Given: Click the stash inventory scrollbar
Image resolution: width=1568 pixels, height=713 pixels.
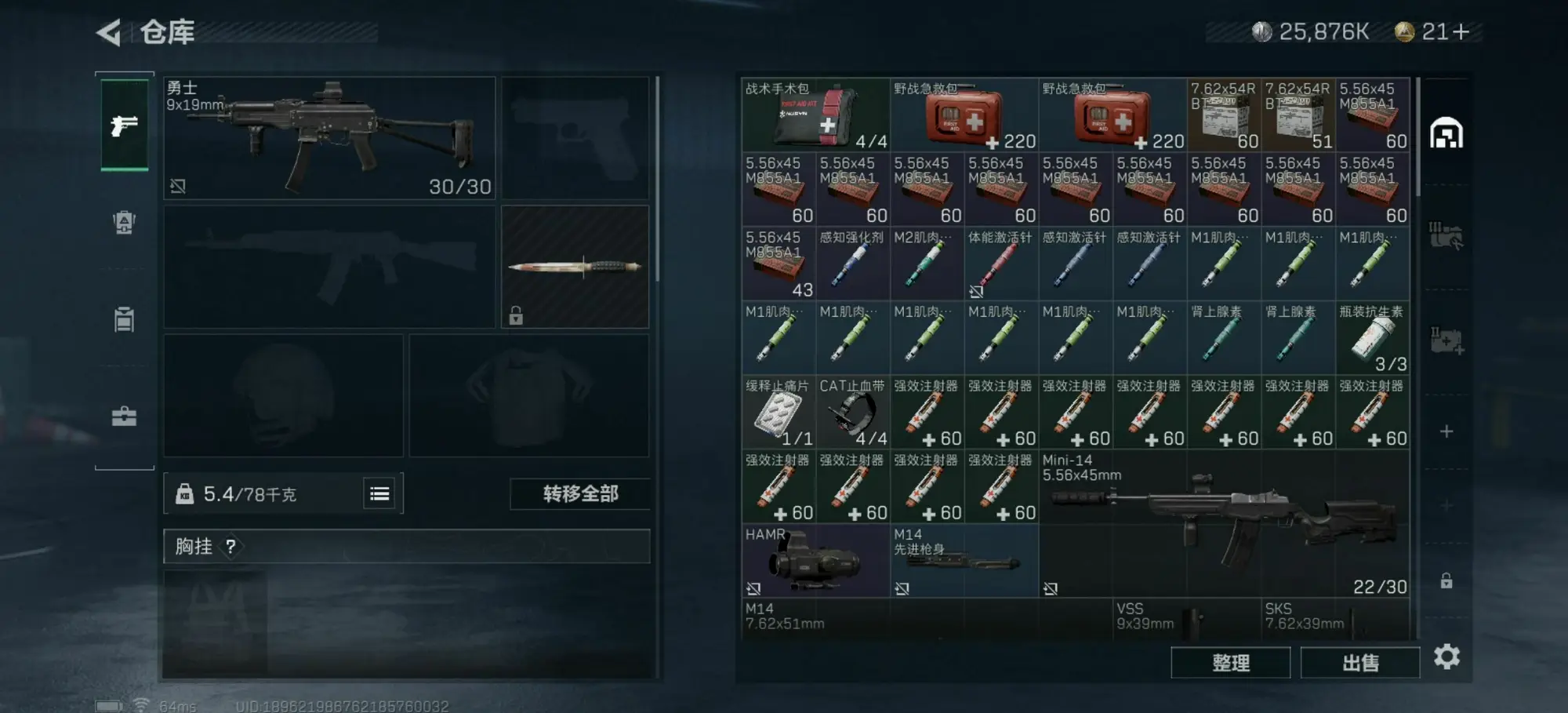Looking at the screenshot, I should (1417, 137).
